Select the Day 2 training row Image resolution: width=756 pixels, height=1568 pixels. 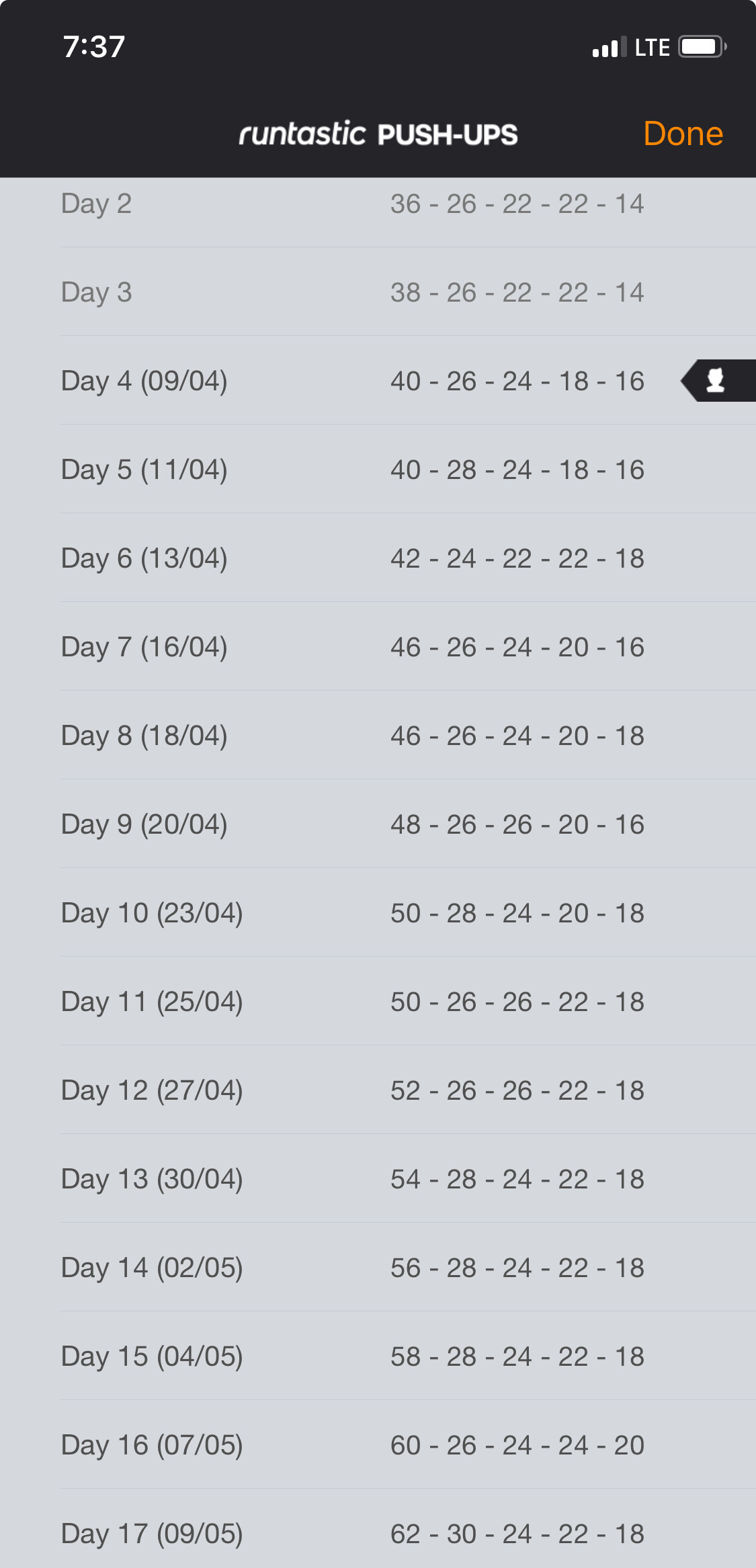378,204
